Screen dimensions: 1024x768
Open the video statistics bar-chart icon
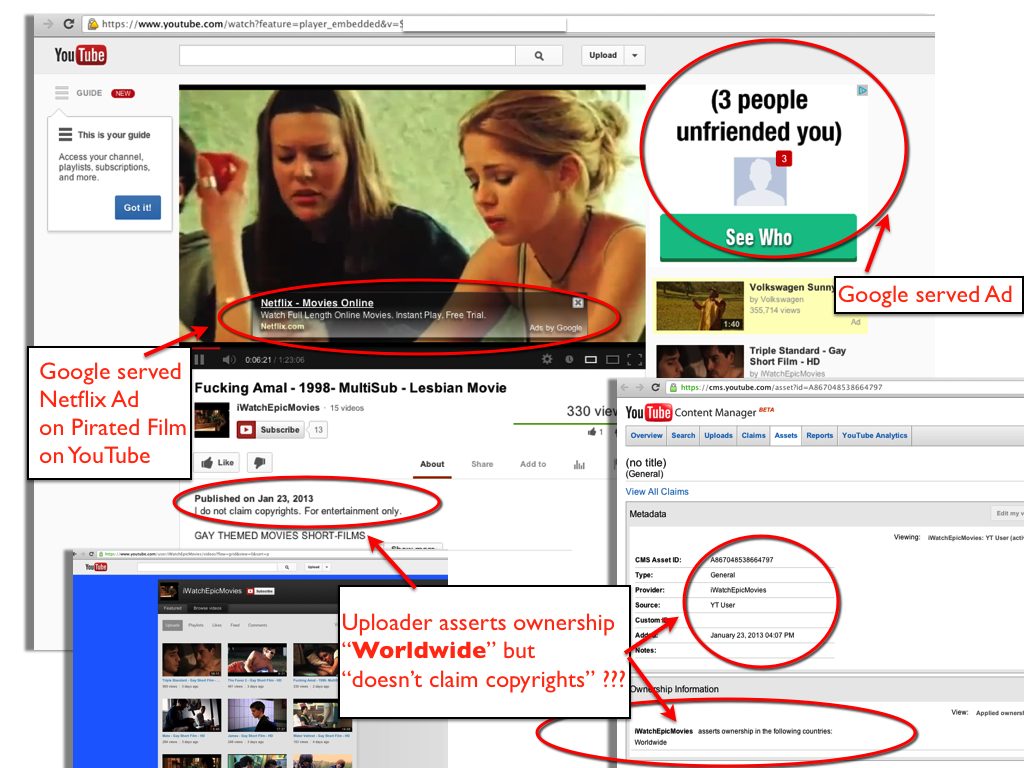579,464
